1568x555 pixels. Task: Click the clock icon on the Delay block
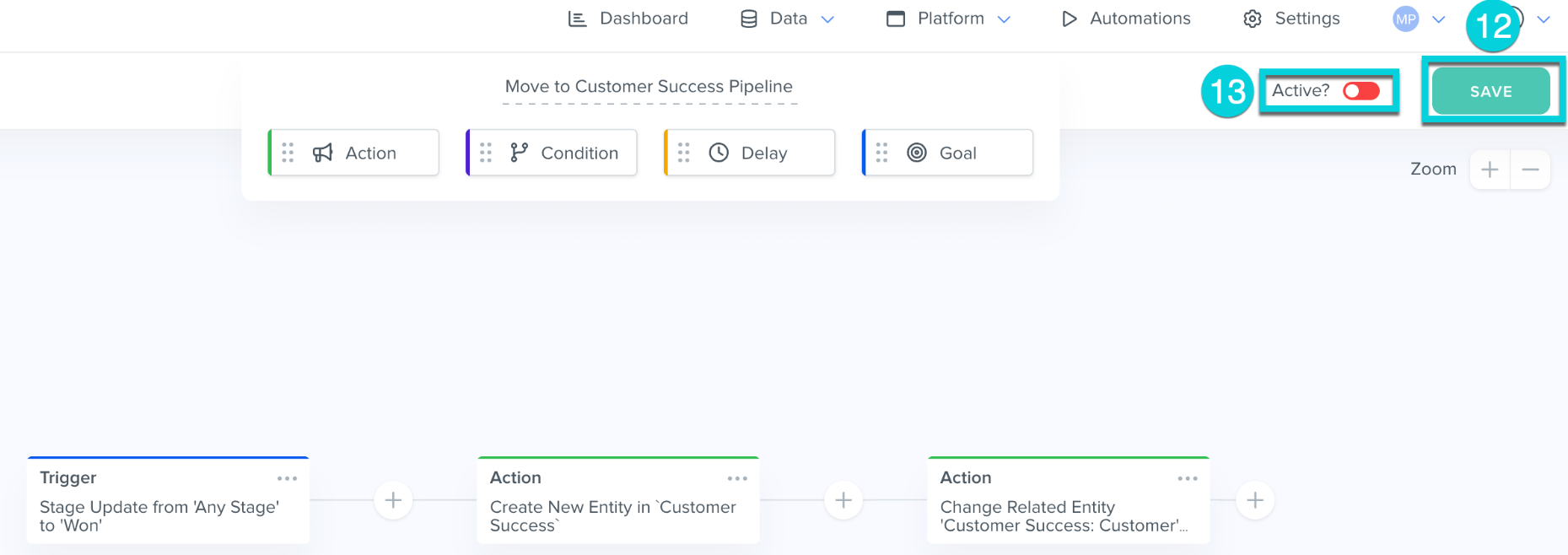(x=719, y=153)
